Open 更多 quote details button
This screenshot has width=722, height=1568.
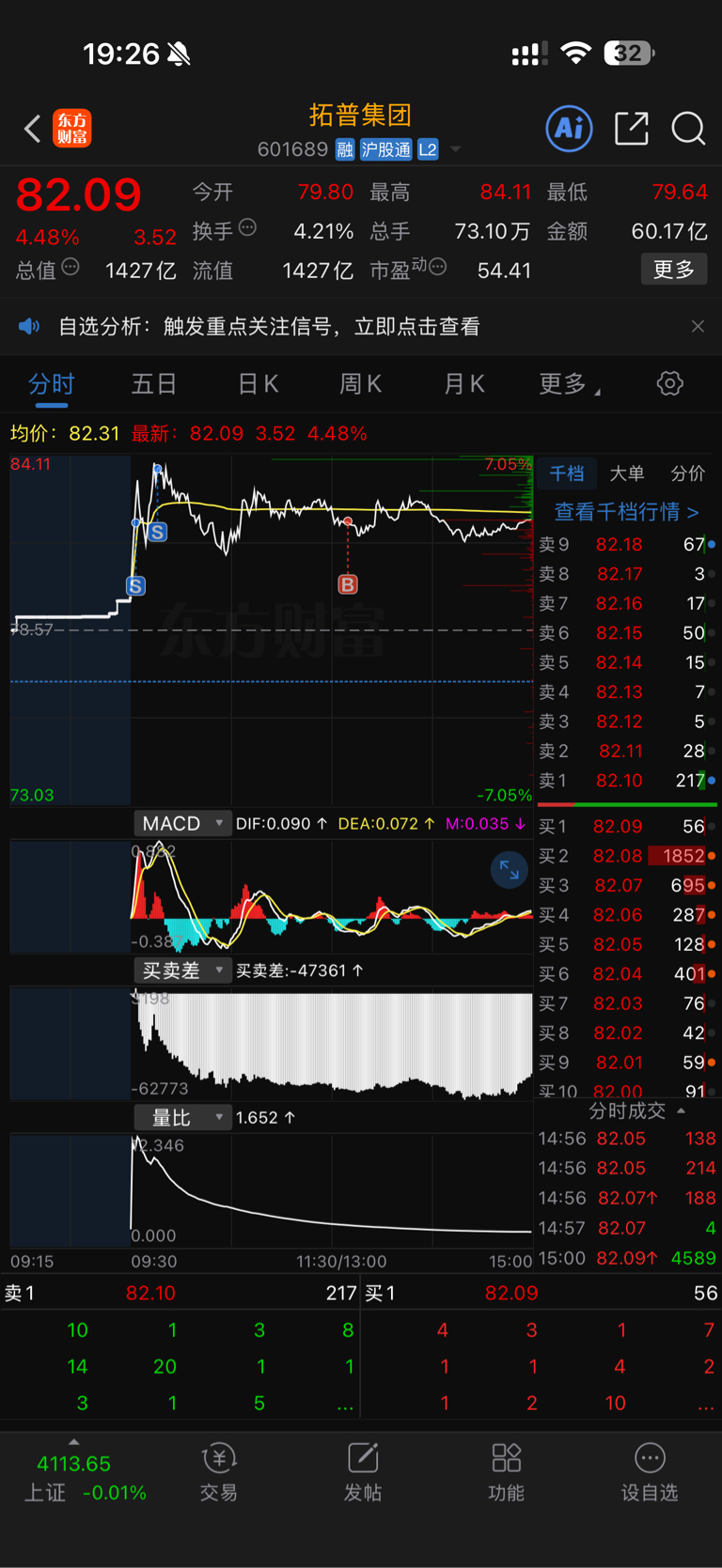[674, 270]
